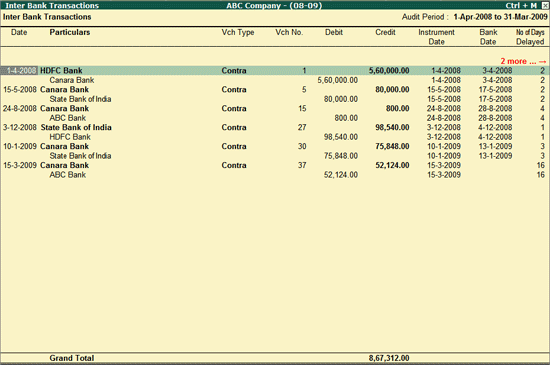Click the Canara Bank sub-entry under HDFC Bank
550x365 pixels.
click(x=72, y=80)
